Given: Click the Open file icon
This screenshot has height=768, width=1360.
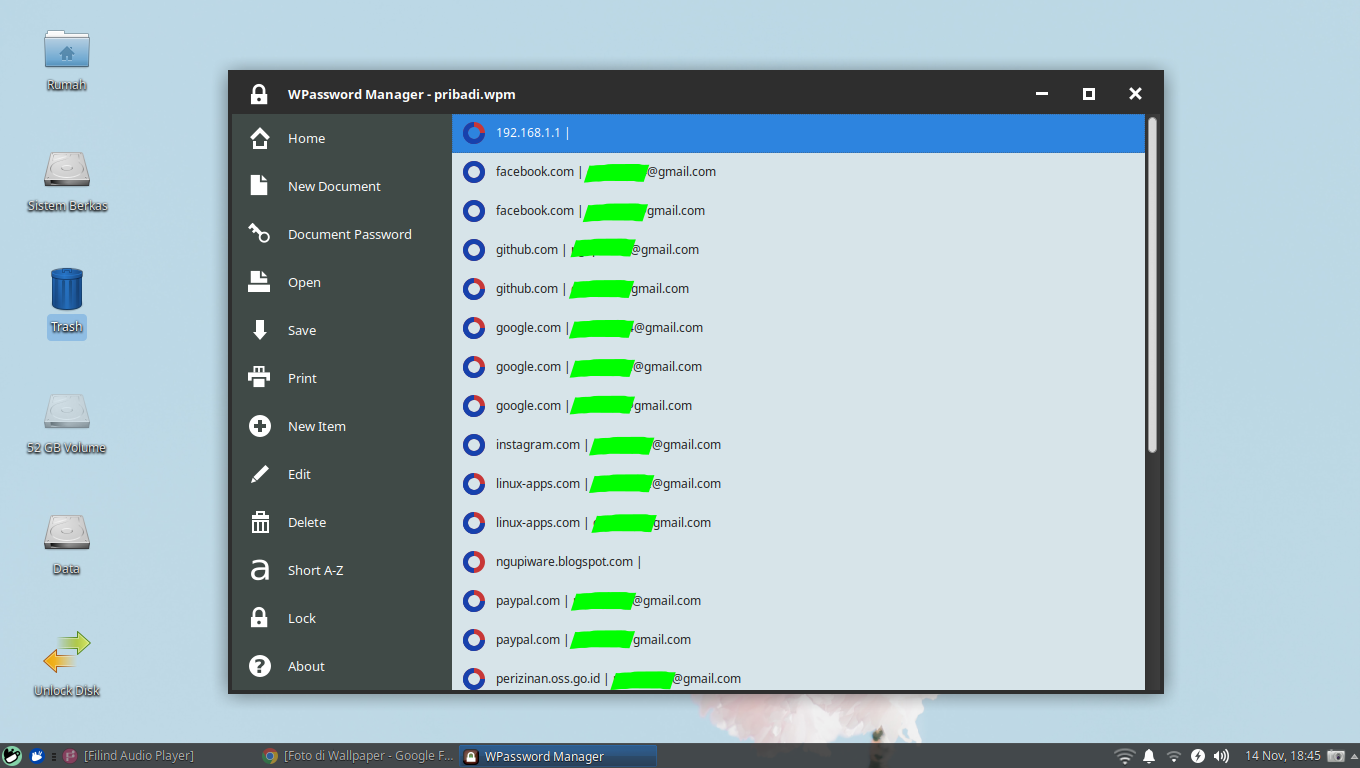Looking at the screenshot, I should point(260,282).
